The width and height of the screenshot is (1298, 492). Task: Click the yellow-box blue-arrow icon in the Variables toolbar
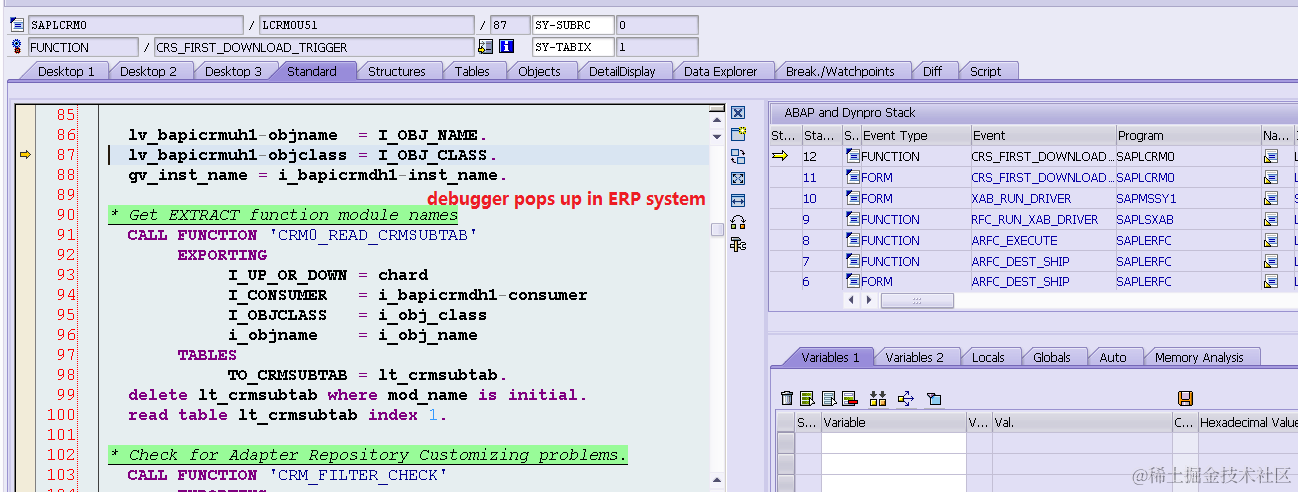click(x=906, y=398)
